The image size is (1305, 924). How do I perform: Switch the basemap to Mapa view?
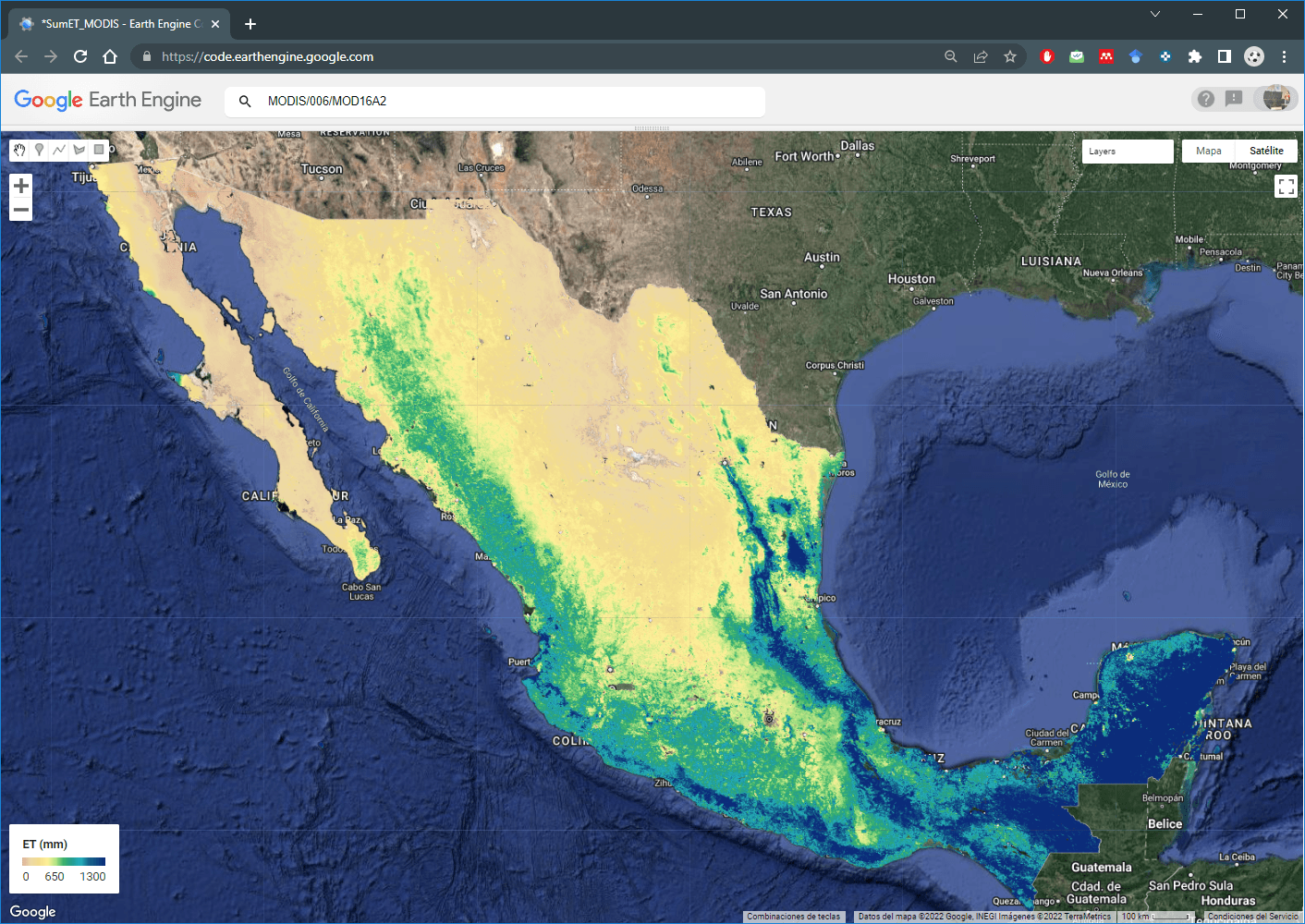(1208, 150)
